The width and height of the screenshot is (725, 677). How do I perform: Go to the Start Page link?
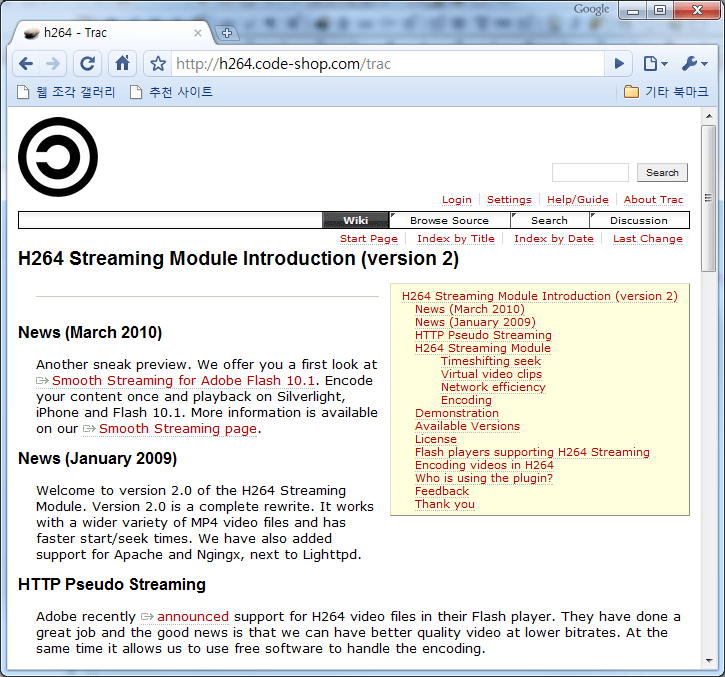tap(369, 239)
